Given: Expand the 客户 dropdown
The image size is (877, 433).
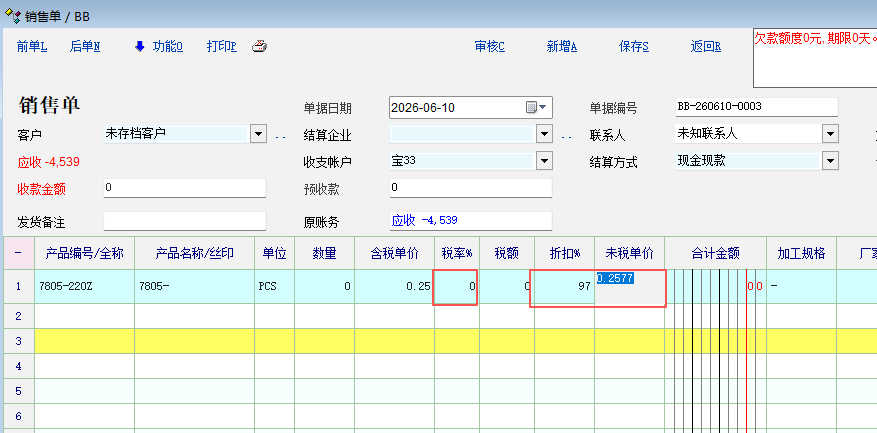Looking at the screenshot, I should (x=258, y=134).
